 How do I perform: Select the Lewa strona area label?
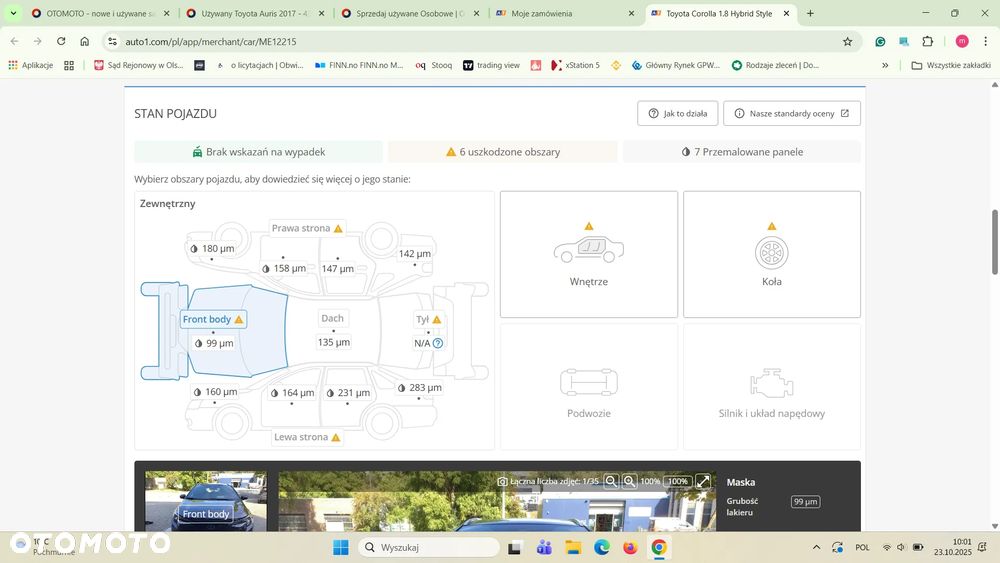click(x=307, y=437)
